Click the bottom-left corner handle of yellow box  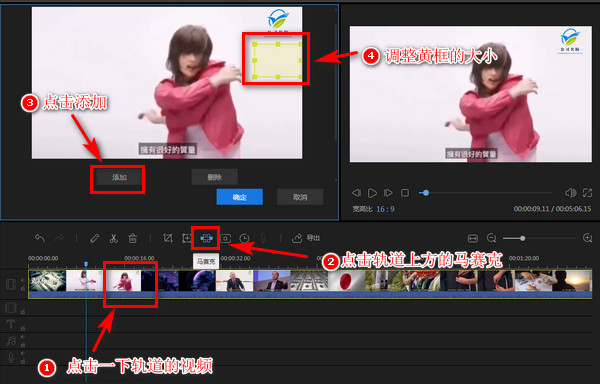tap(254, 78)
